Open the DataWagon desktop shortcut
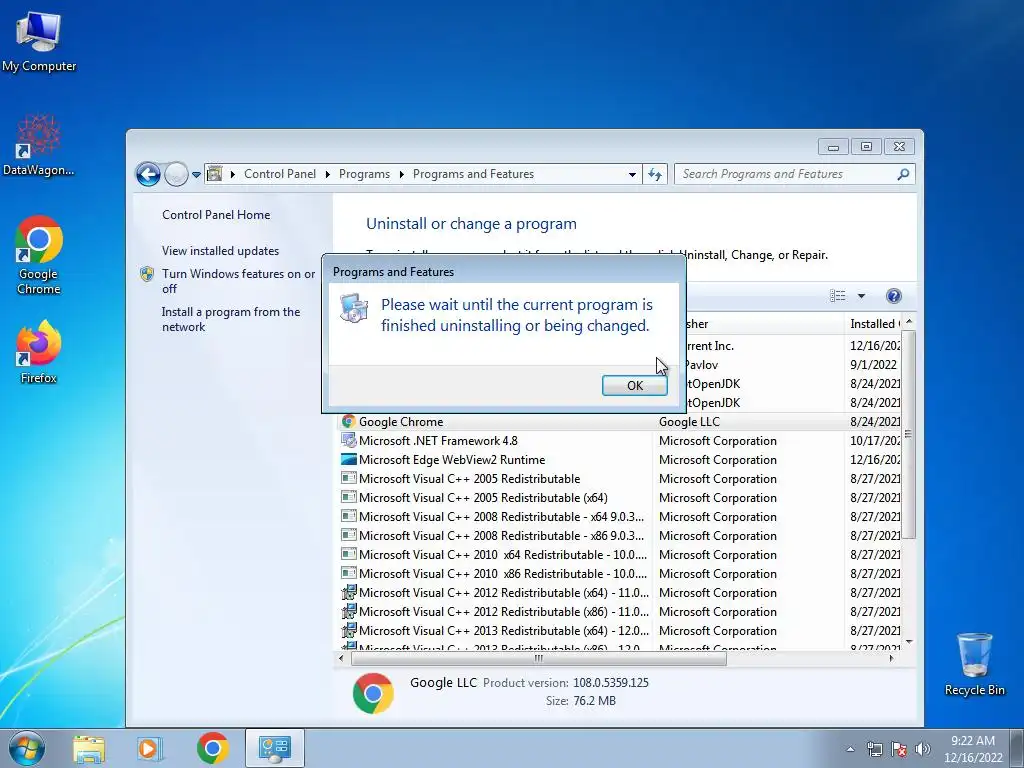The image size is (1024, 768). tap(39, 145)
